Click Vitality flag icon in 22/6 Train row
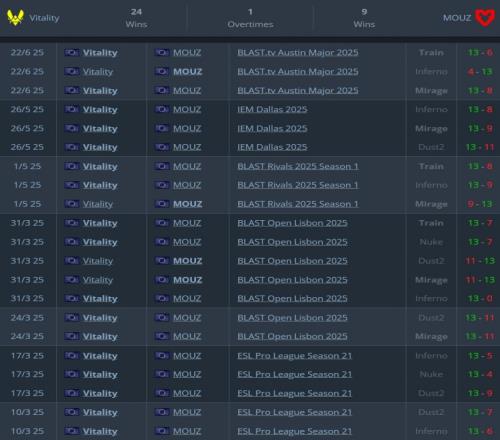Image resolution: width=500 pixels, height=440 pixels. (72, 53)
